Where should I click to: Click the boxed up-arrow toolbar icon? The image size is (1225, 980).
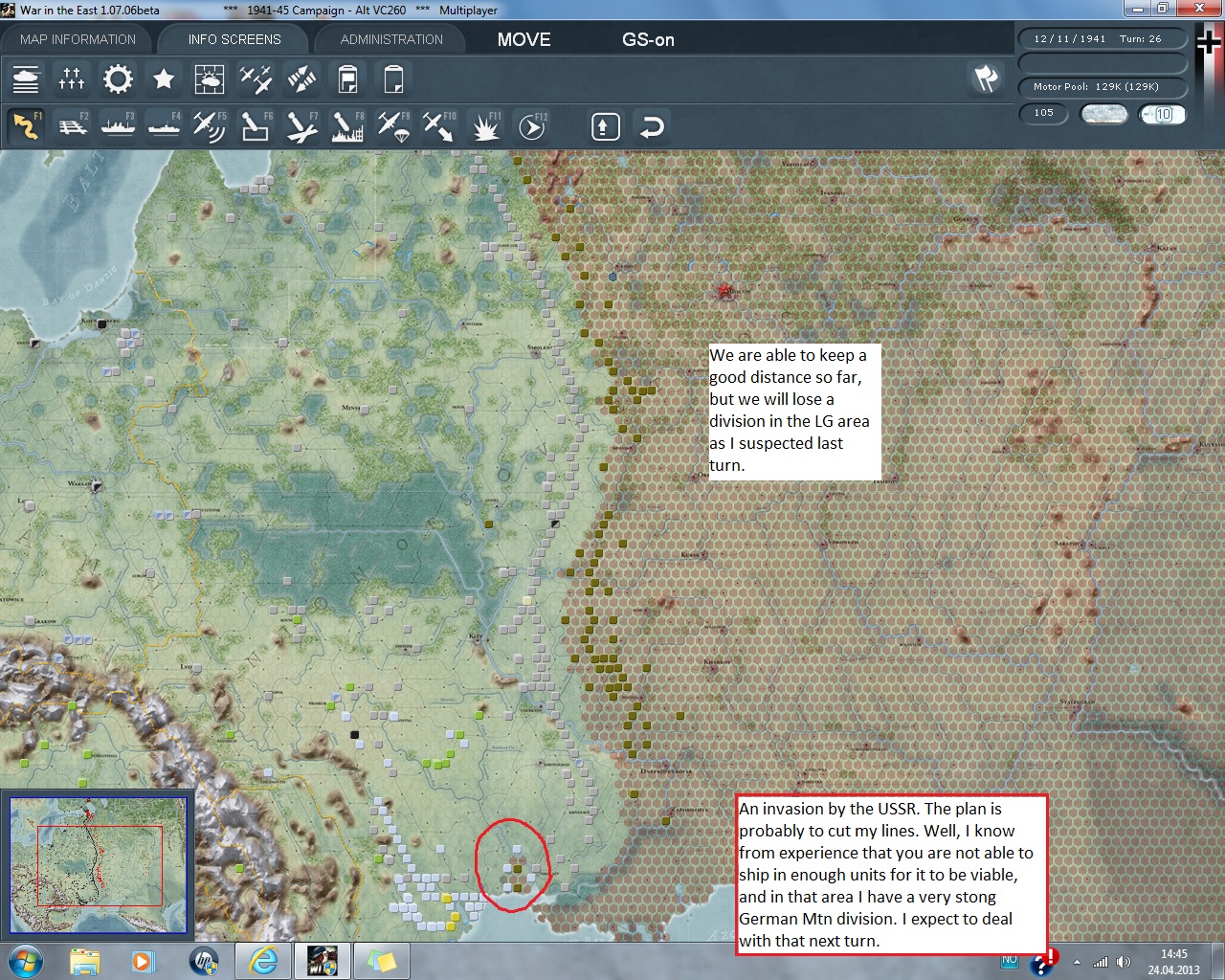pyautogui.click(x=606, y=126)
